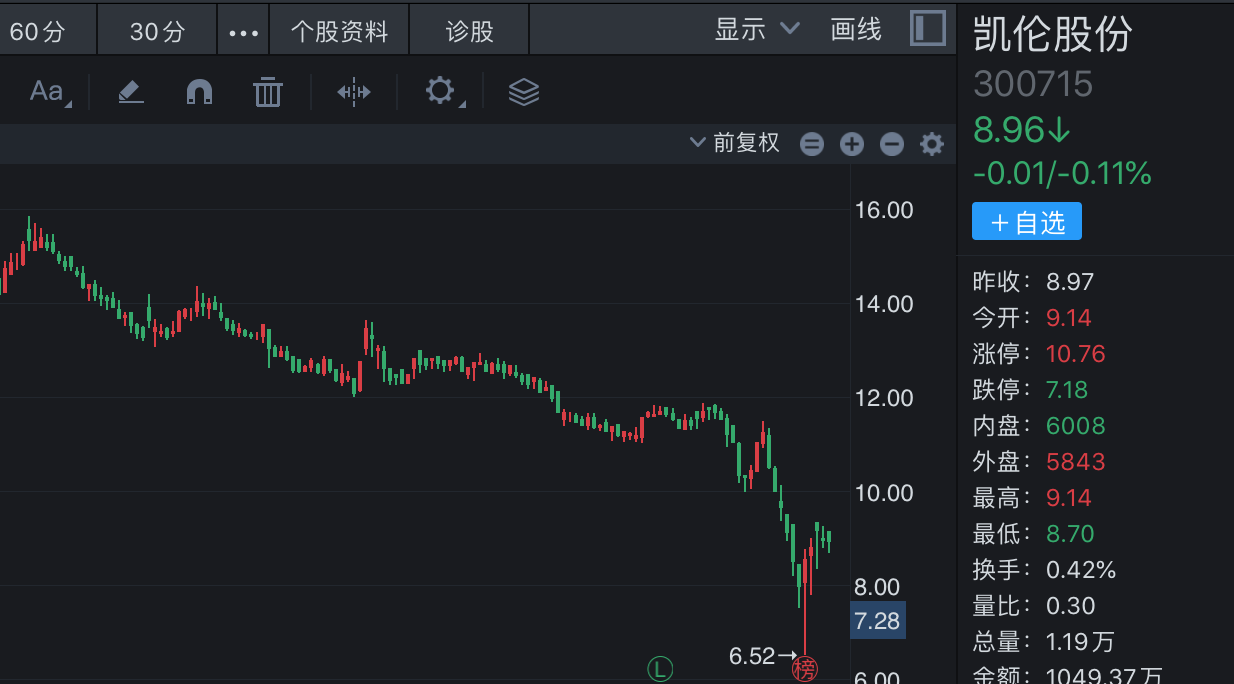This screenshot has height=684, width=1234.
Task: Expand the 显示 dropdown
Action: pos(757,29)
